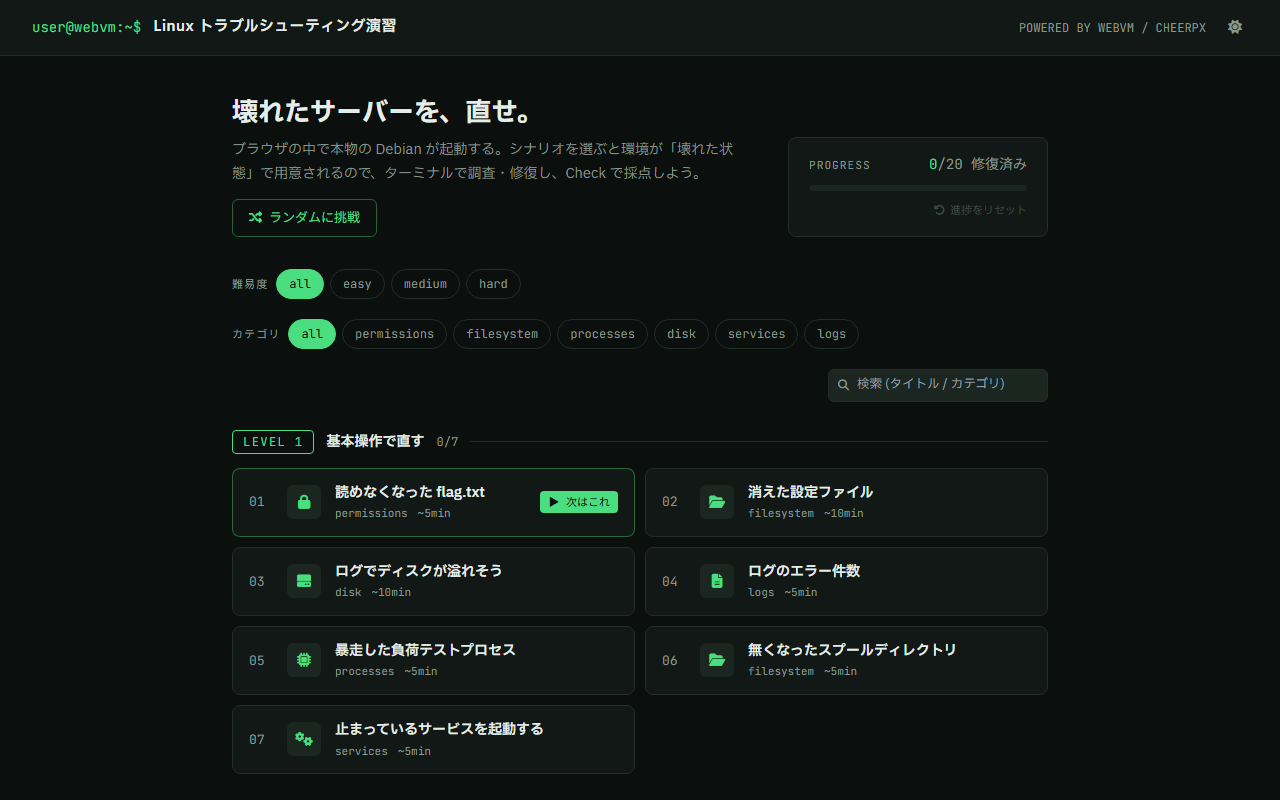
Task: Focus the 検索 (タイトル / カテゴリ) search field
Action: tap(938, 385)
